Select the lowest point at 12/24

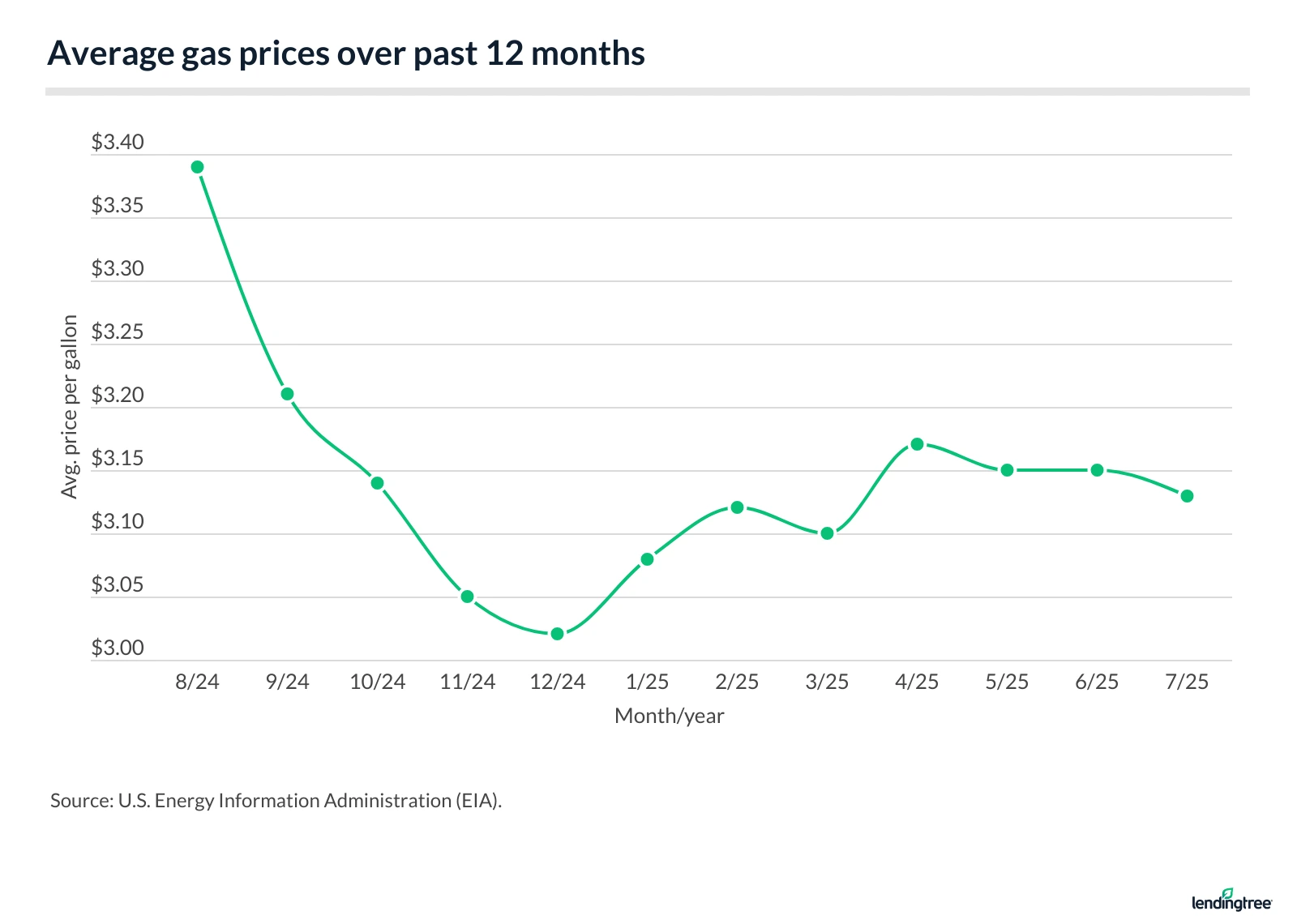pos(557,634)
